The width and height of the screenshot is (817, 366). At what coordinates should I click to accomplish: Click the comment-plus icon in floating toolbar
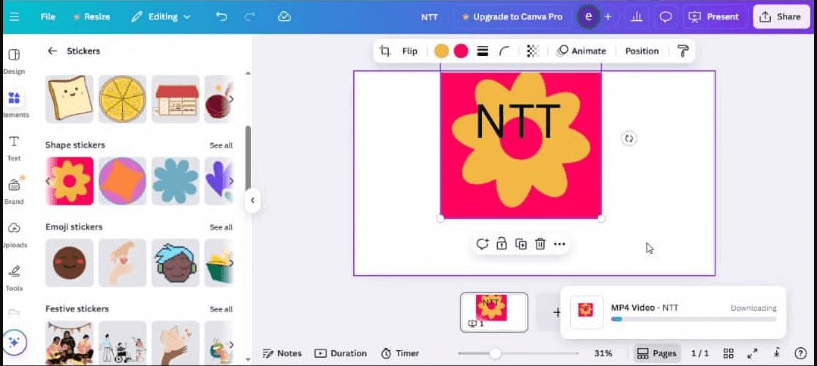click(x=482, y=244)
